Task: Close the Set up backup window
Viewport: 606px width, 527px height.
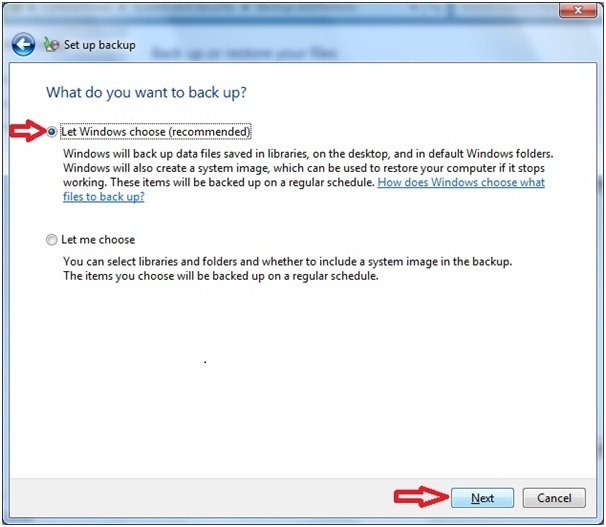Action: (x=578, y=10)
